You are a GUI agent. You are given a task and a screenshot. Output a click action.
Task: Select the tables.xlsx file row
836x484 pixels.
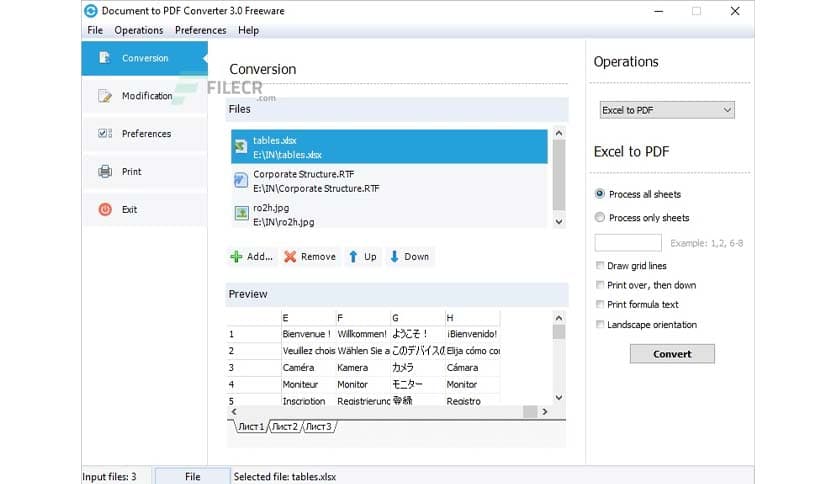click(389, 147)
